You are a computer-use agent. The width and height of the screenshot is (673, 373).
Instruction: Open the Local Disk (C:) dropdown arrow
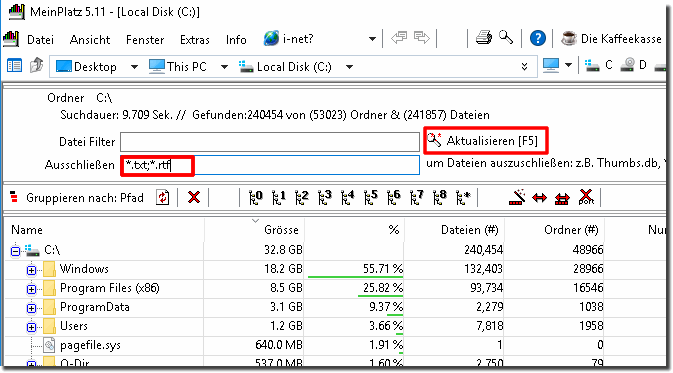tap(349, 67)
